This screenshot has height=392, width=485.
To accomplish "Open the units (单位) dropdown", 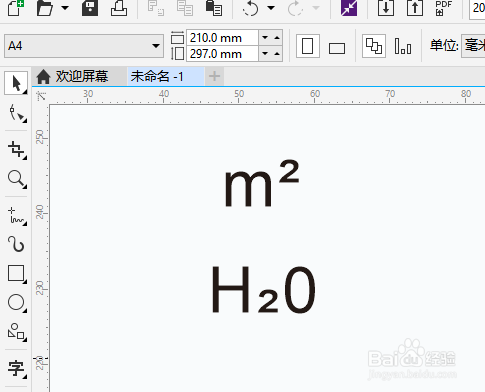I will tap(473, 46).
